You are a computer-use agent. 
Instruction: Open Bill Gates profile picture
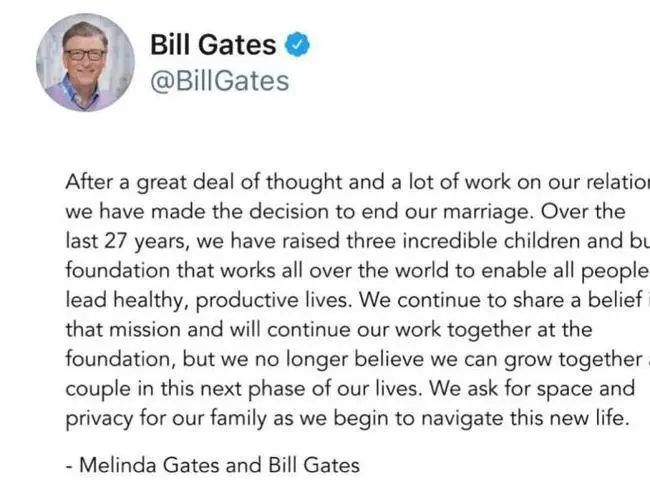point(85,63)
